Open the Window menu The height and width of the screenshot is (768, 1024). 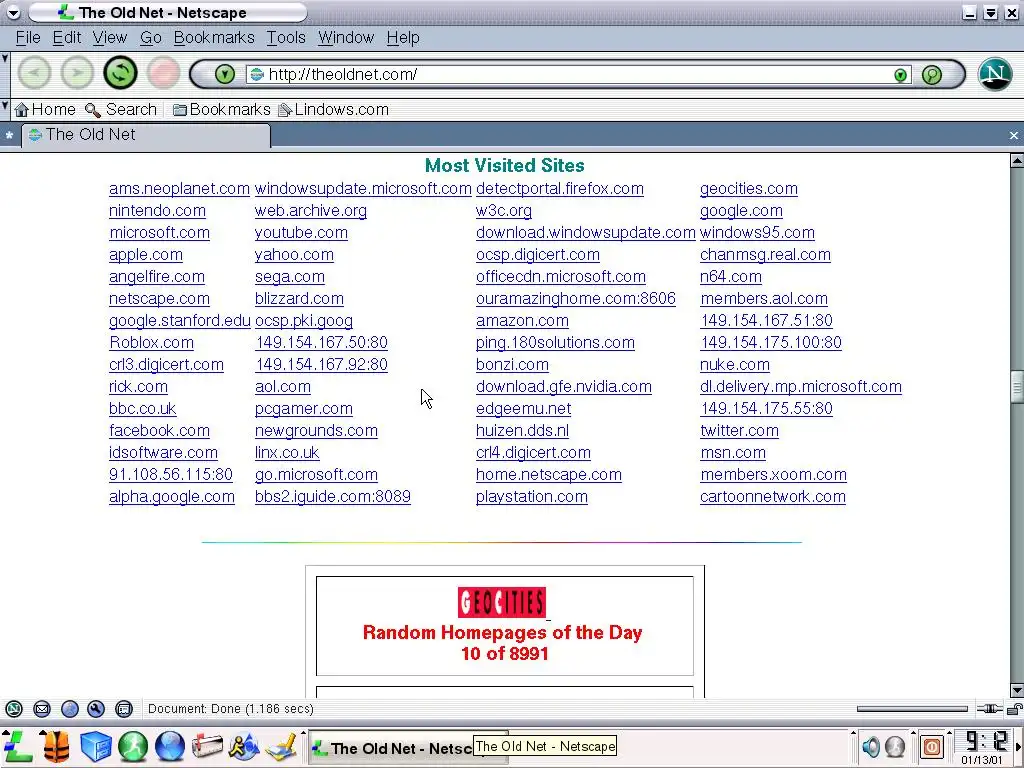tap(346, 38)
